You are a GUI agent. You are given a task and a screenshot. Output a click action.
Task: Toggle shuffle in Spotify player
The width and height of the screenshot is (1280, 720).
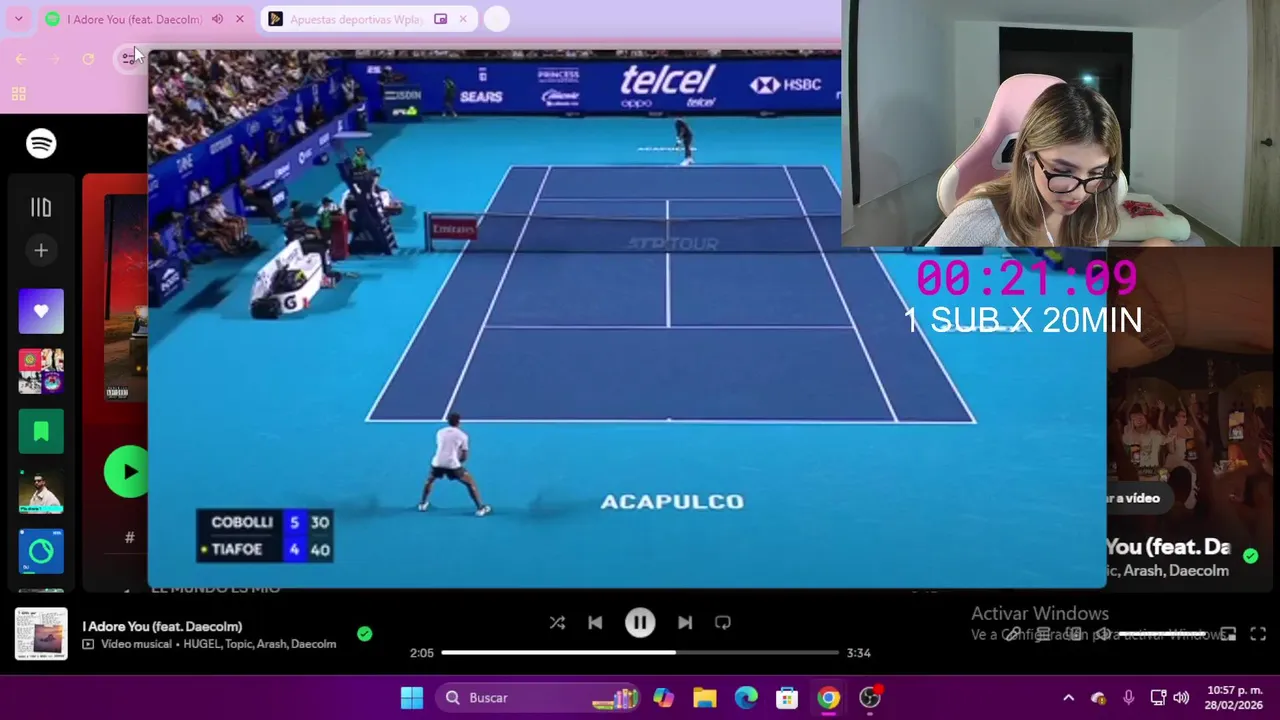[x=557, y=622]
